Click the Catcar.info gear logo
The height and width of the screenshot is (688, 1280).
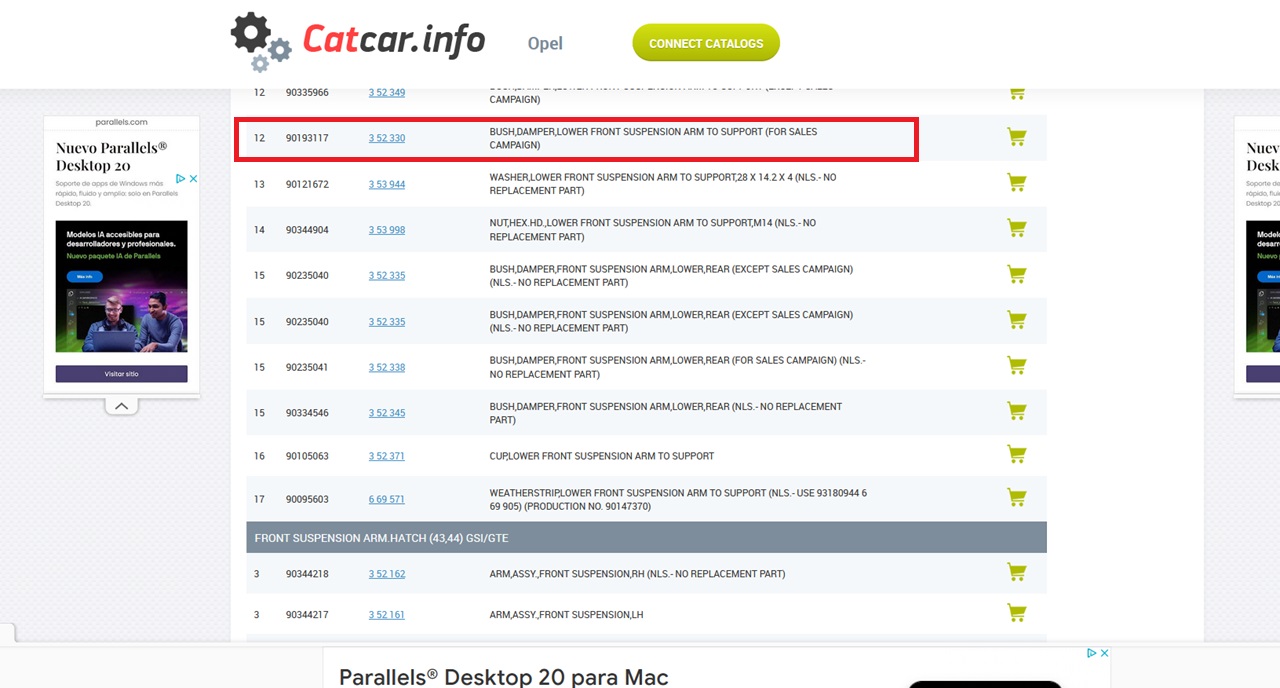261,42
